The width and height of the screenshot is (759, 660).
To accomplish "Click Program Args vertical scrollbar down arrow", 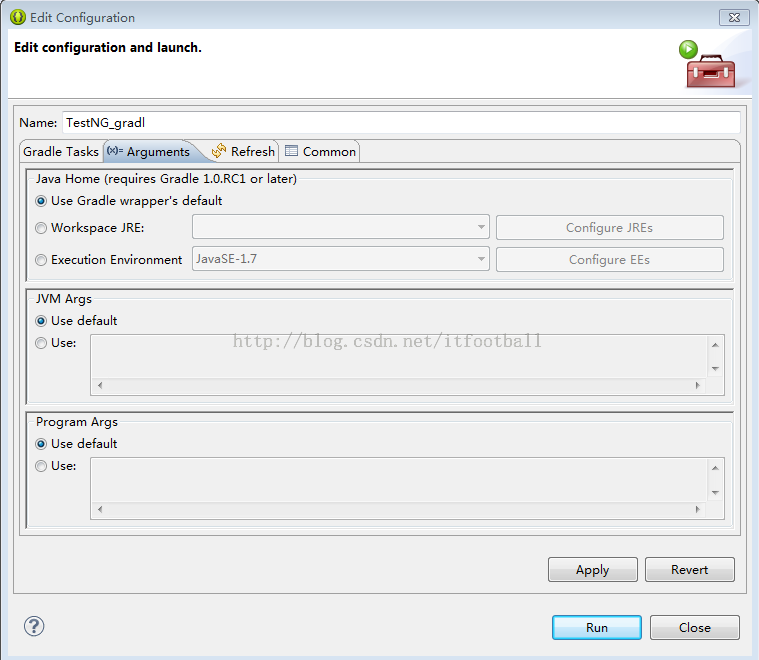I will 715,493.
